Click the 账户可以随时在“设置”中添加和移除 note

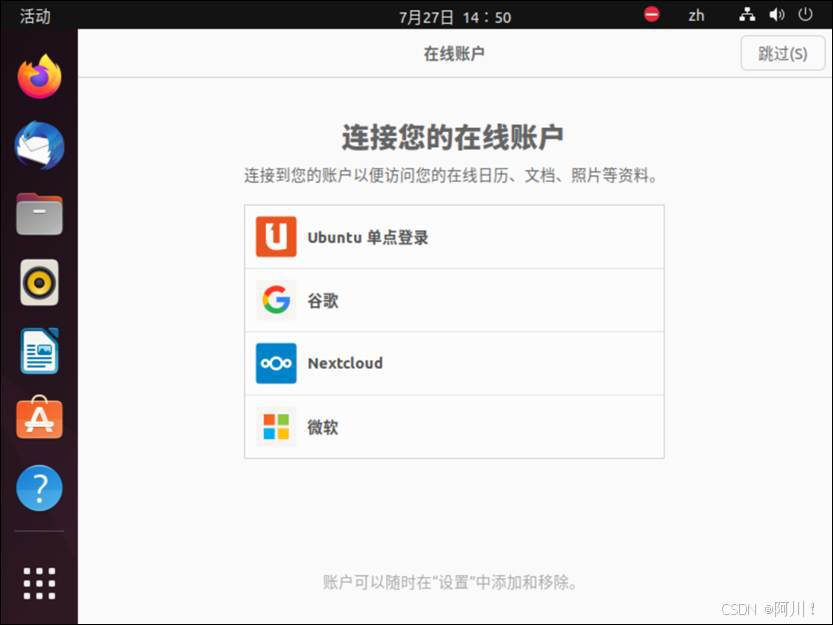point(450,582)
